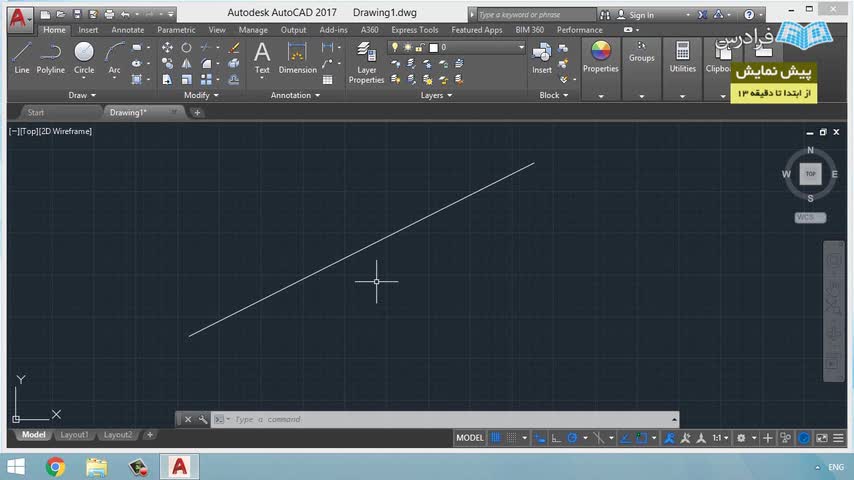854x480 pixels.
Task: Switch to the Annotate ribbon tab
Action: point(127,30)
